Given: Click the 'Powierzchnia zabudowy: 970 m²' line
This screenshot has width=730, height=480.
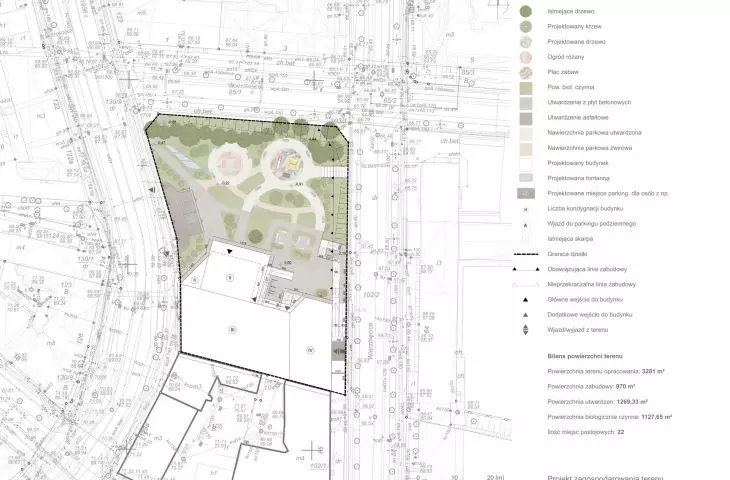Looking at the screenshot, I should [591, 386].
